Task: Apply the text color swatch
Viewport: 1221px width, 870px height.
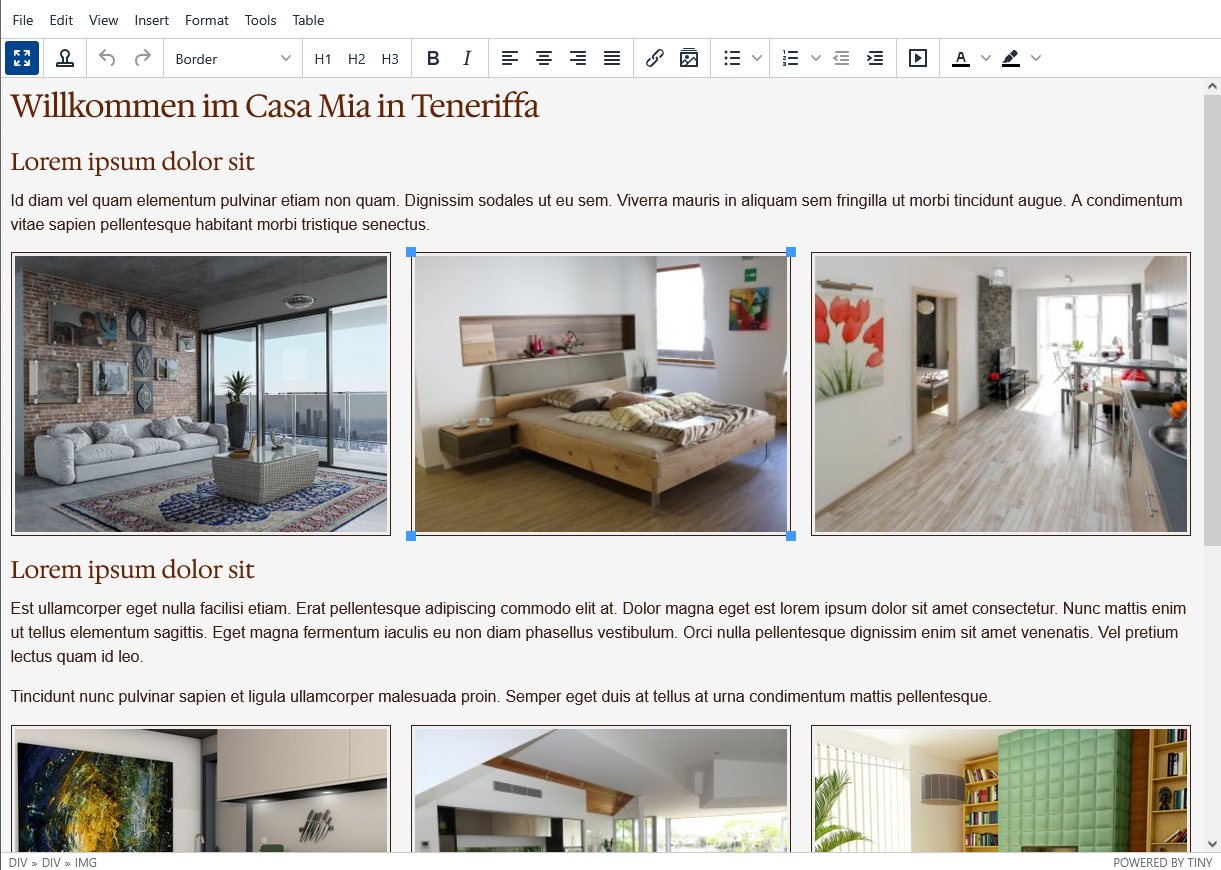Action: [x=961, y=59]
